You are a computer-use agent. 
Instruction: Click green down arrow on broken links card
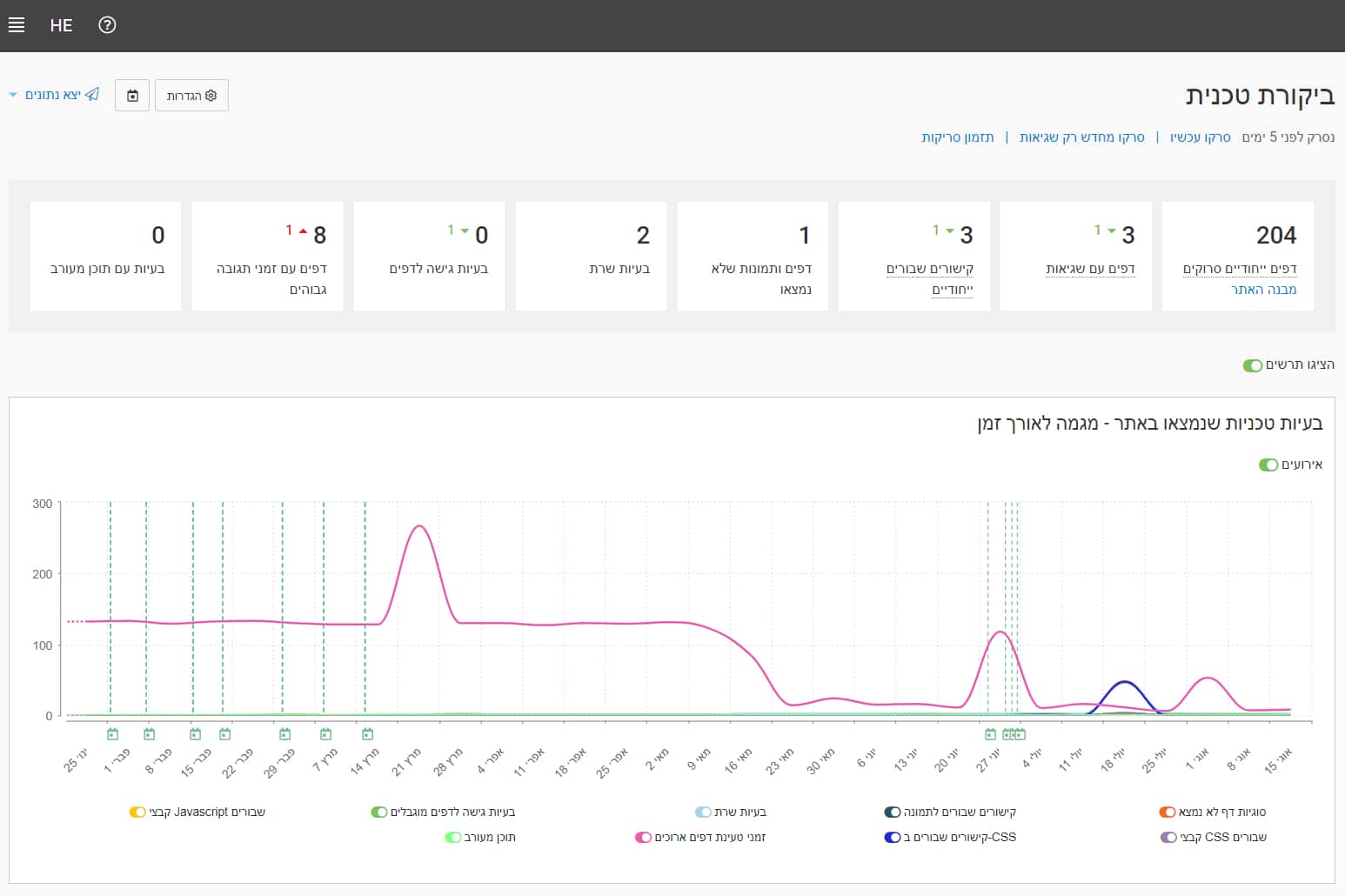click(x=949, y=231)
